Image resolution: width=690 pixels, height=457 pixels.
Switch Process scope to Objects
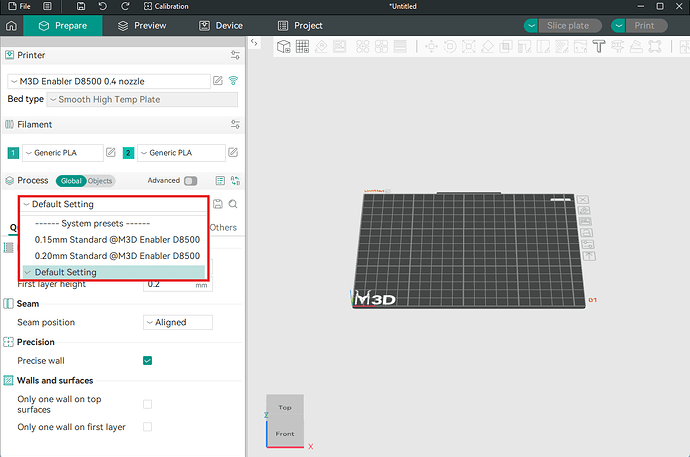(x=100, y=181)
